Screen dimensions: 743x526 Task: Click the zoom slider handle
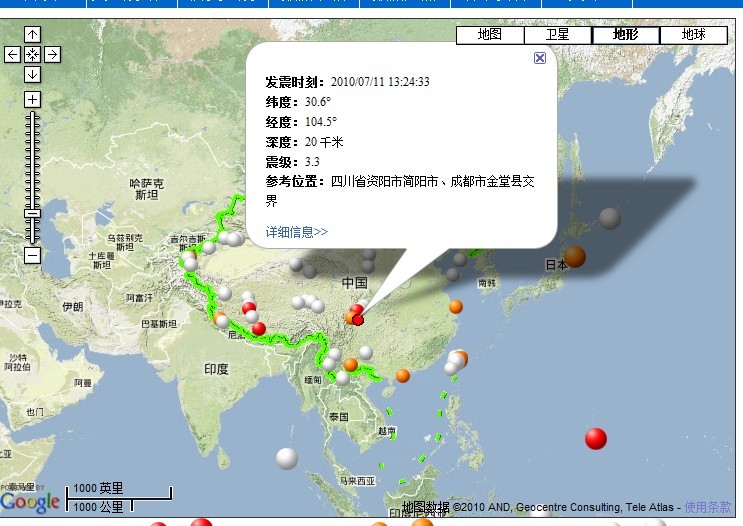[32, 214]
